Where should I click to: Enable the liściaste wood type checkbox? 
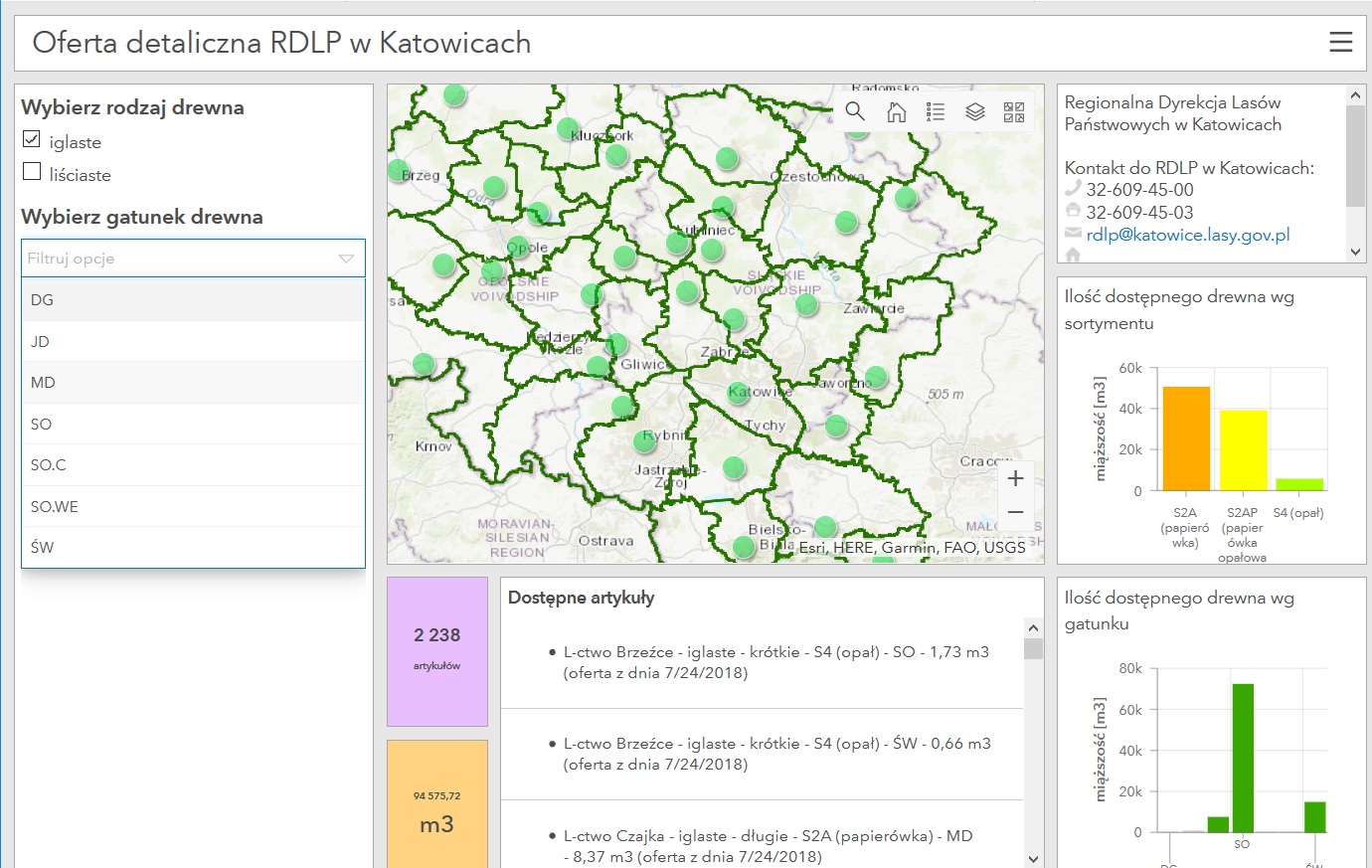pos(32,172)
